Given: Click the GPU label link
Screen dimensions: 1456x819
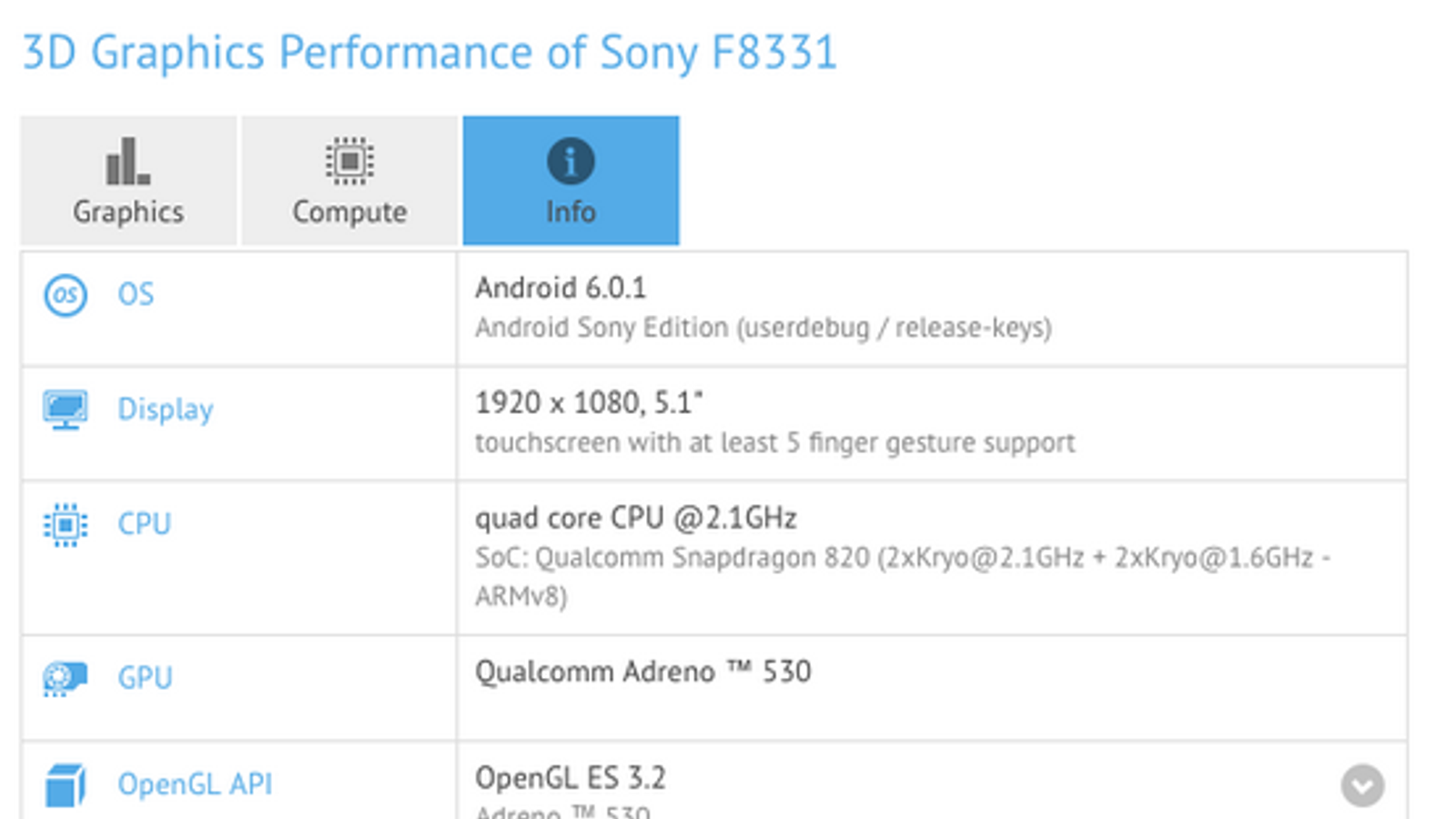Looking at the screenshot, I should (x=145, y=678).
